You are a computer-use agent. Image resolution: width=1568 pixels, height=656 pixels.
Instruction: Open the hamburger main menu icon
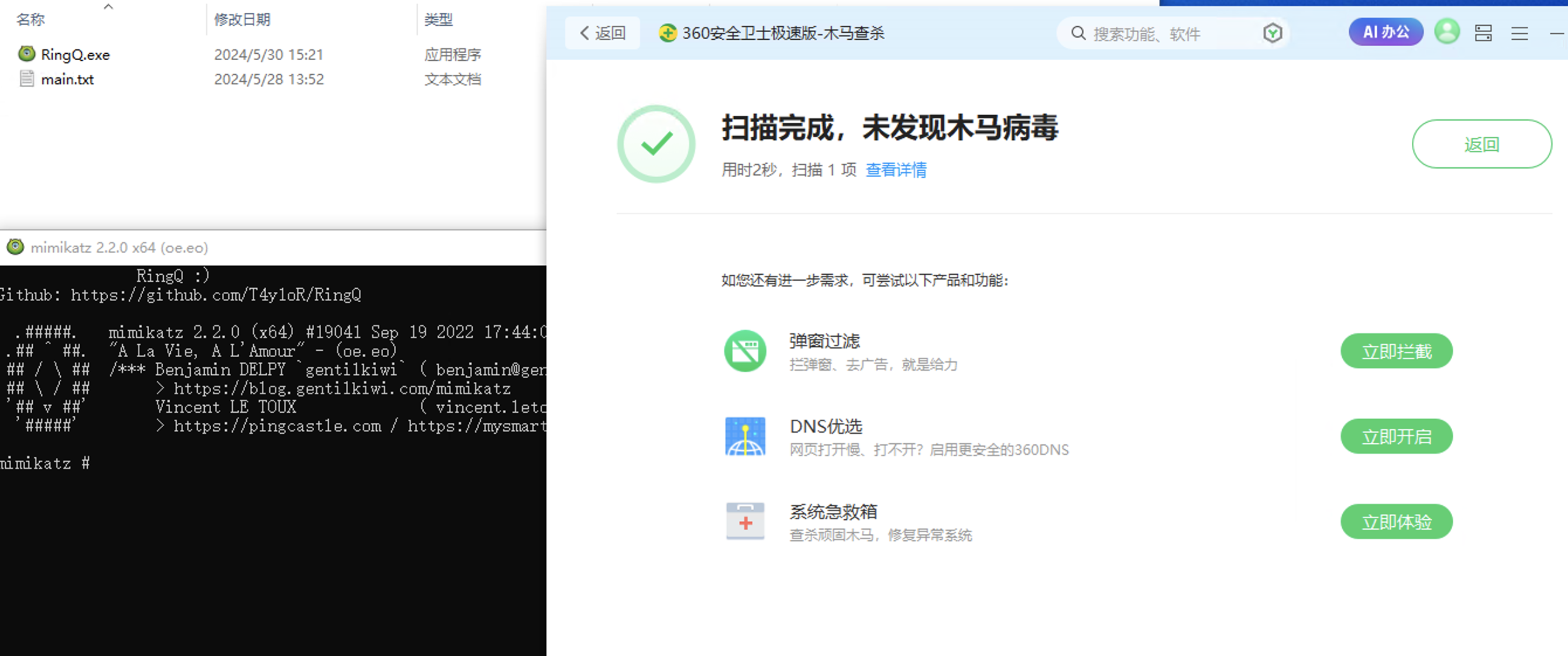[1519, 33]
